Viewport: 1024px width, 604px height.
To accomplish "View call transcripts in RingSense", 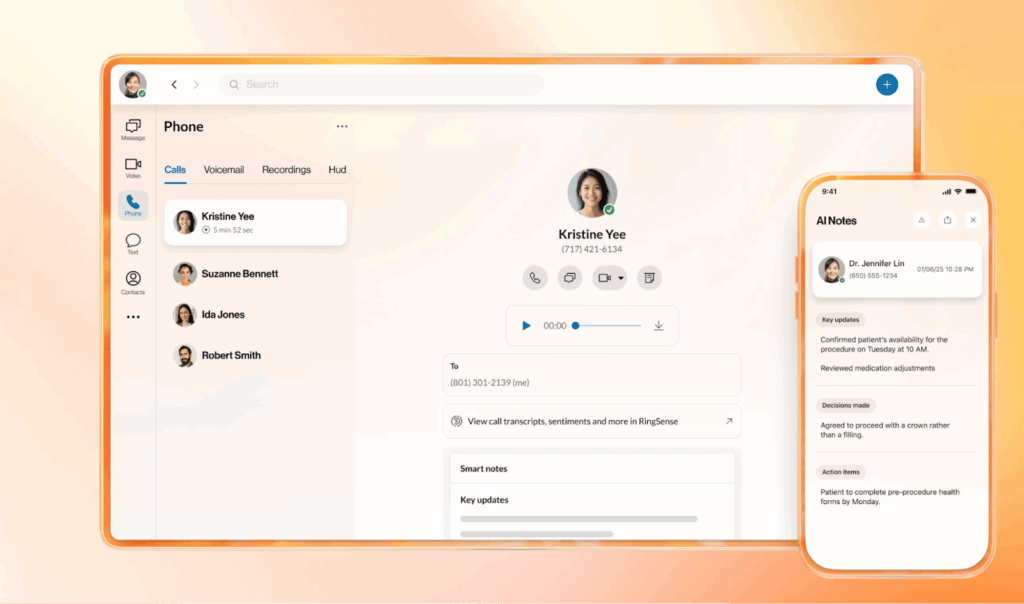I will (x=592, y=421).
